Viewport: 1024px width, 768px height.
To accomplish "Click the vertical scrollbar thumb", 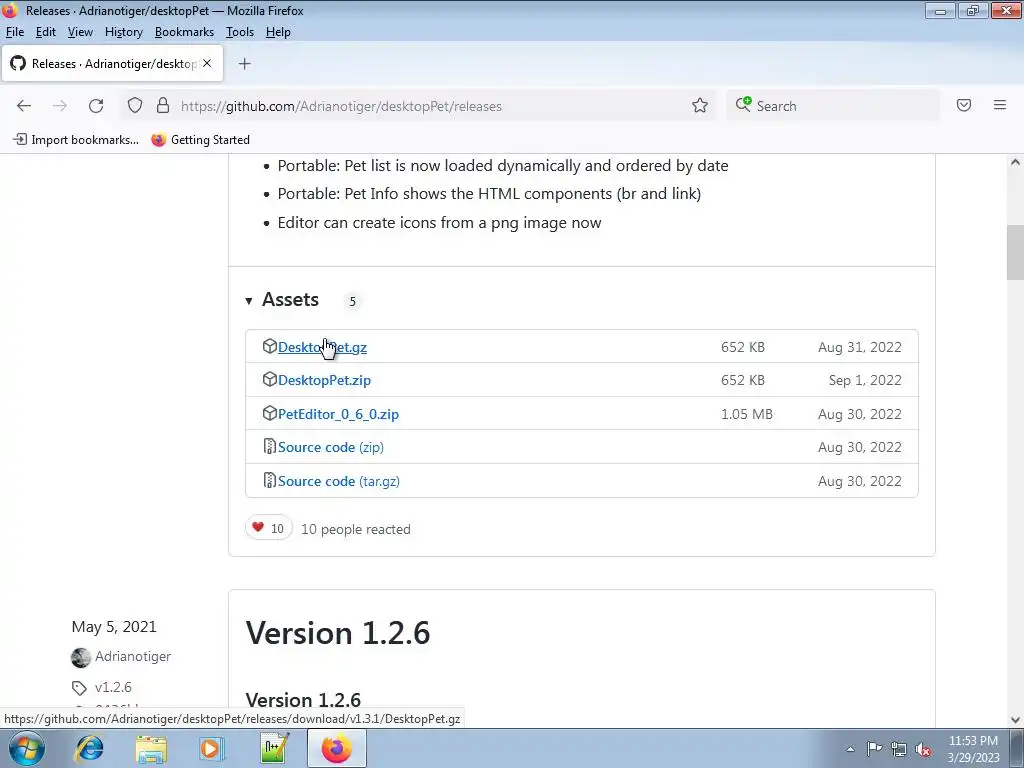I will point(1015,252).
